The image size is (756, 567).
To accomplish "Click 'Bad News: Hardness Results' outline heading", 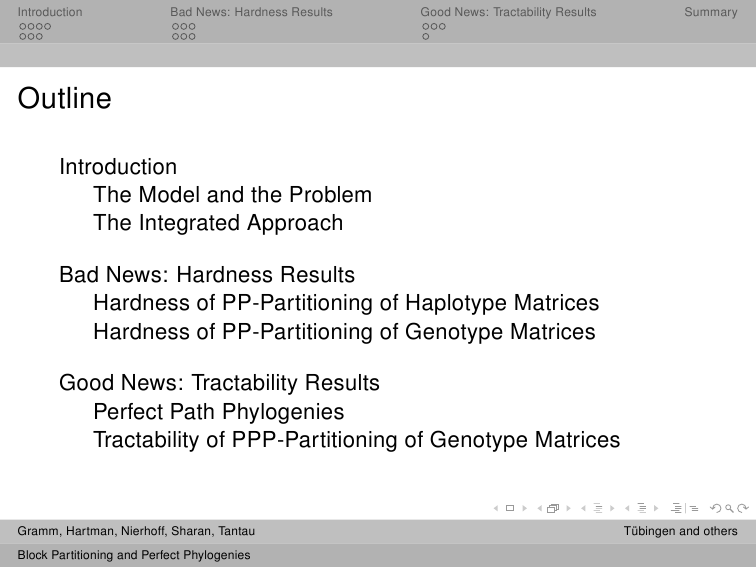I will [x=207, y=275].
